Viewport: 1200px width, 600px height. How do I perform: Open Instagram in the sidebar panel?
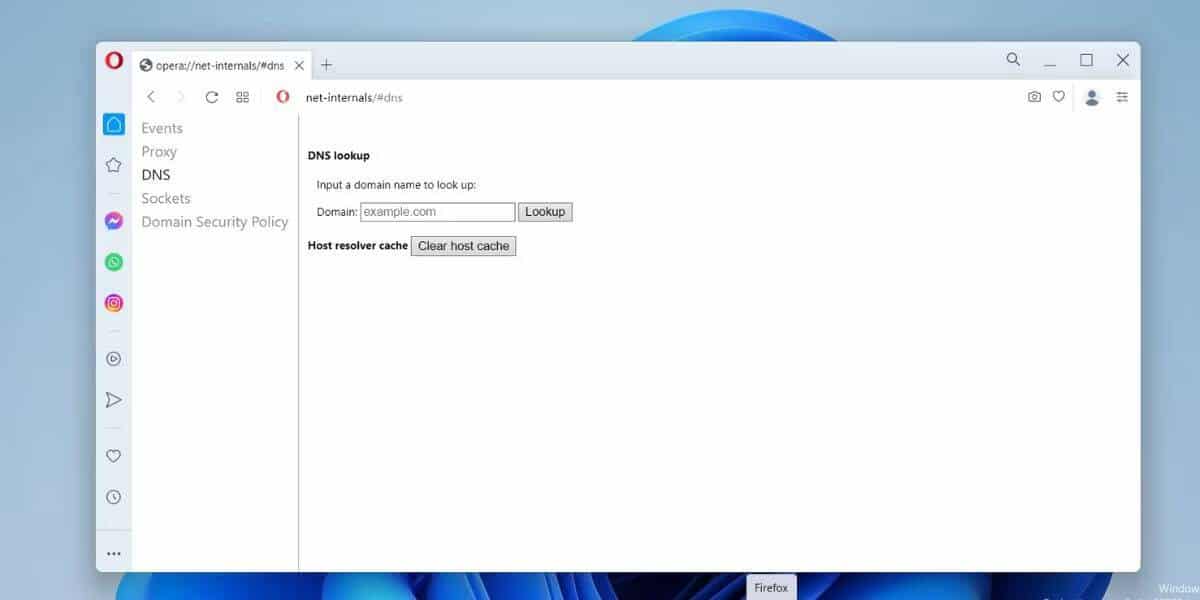[114, 303]
